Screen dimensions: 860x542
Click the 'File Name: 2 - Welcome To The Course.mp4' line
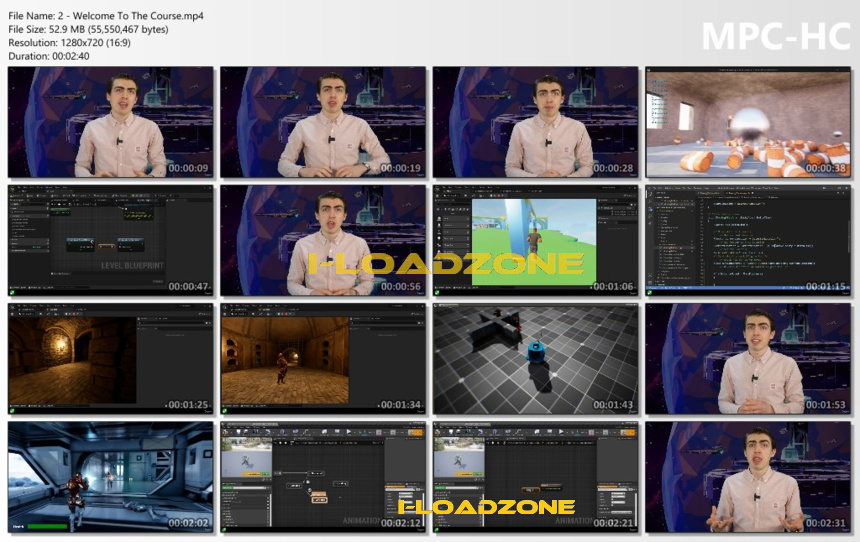[106, 16]
